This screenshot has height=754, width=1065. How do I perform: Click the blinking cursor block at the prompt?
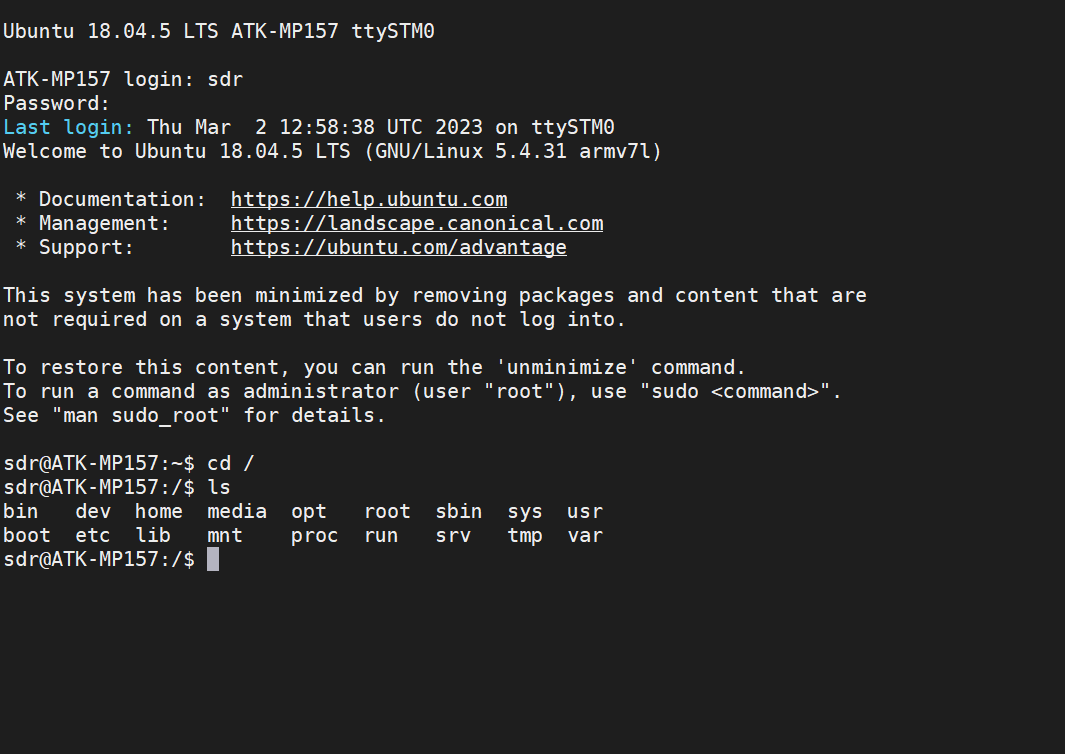[x=213, y=559]
